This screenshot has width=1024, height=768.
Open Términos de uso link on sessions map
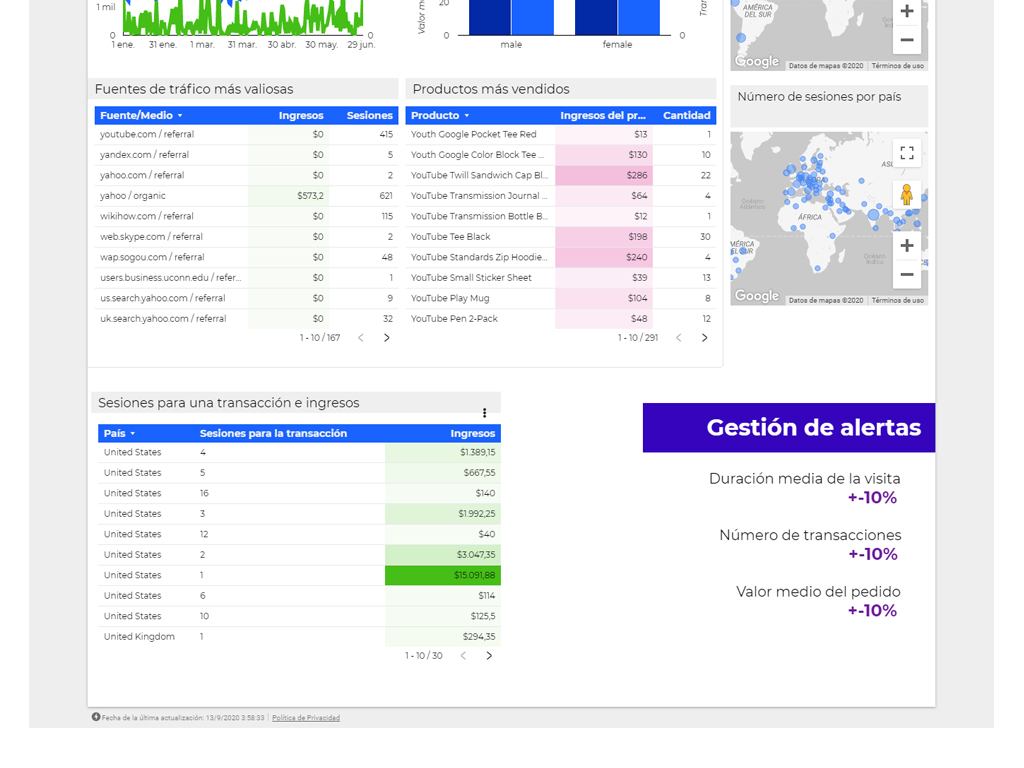(x=897, y=300)
